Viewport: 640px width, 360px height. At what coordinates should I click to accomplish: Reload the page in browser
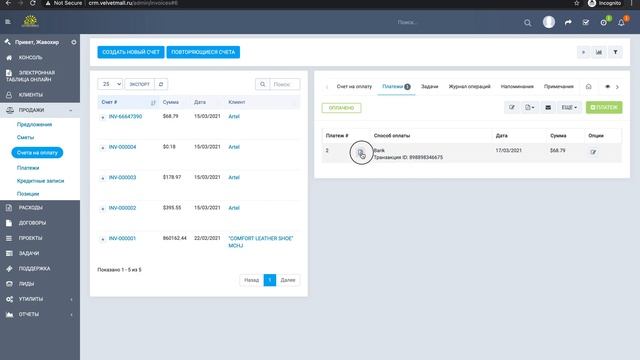33,3
